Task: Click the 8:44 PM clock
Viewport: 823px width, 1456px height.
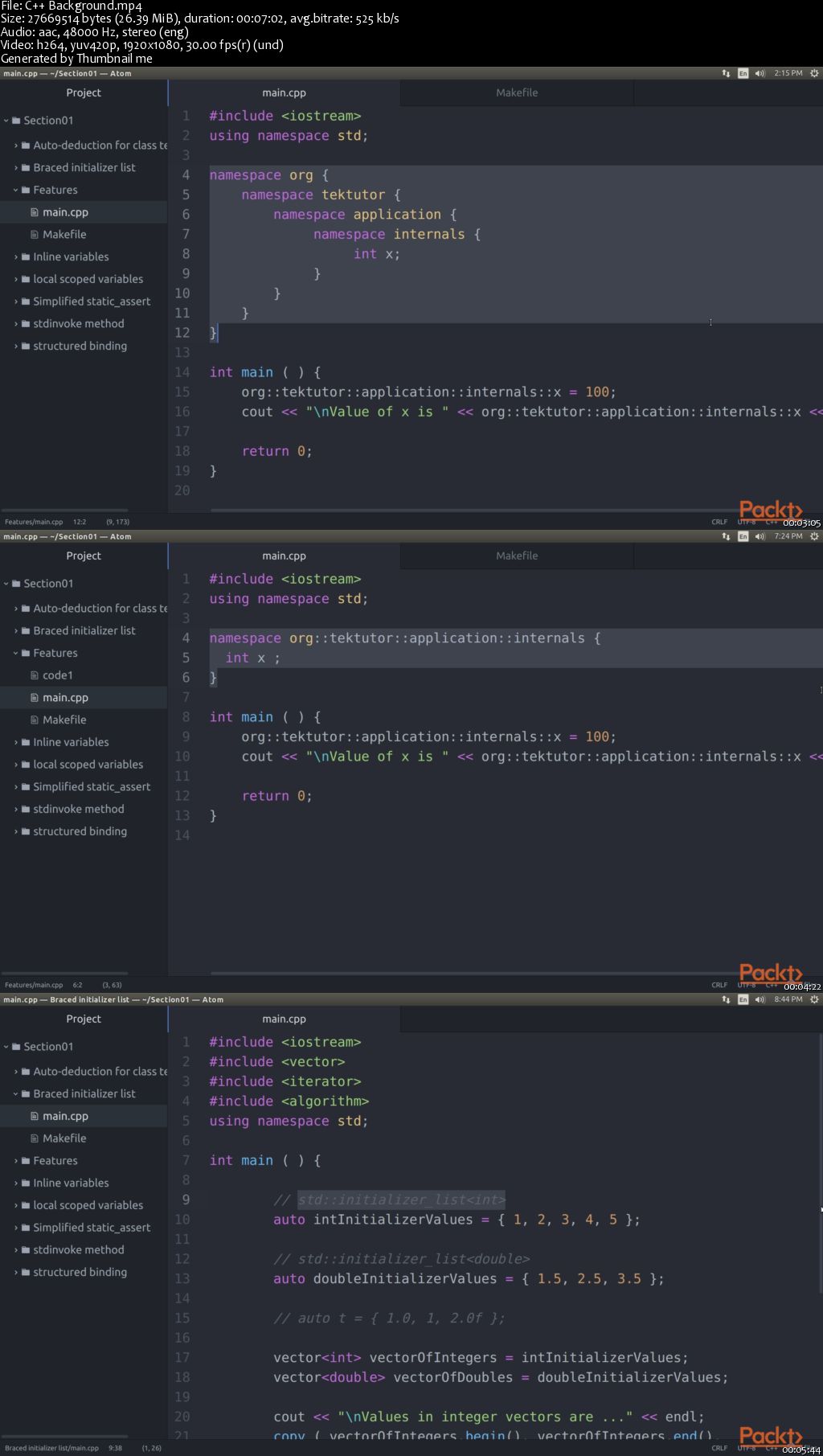Action: [788, 999]
